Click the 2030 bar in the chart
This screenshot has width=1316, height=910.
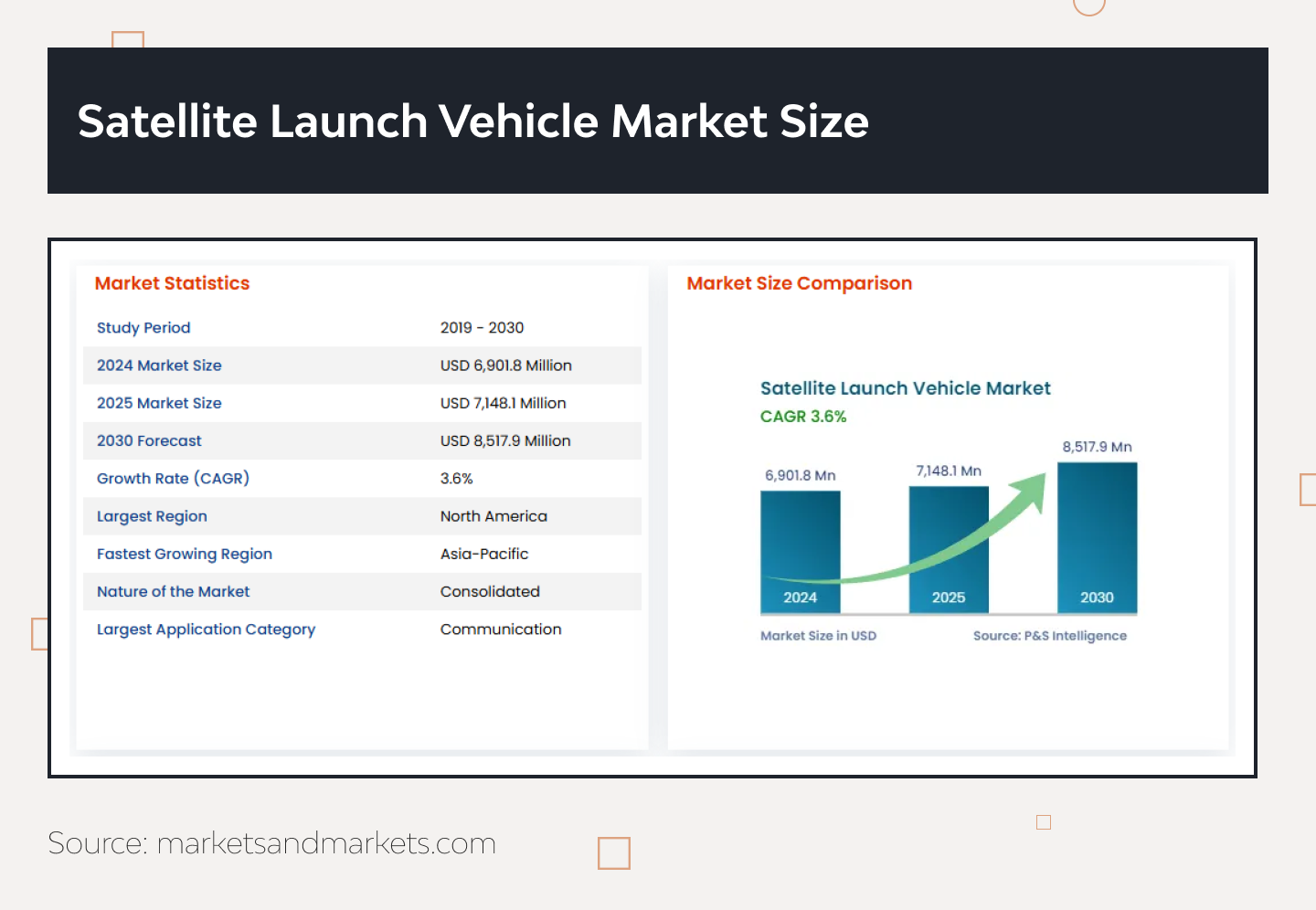tap(1098, 537)
